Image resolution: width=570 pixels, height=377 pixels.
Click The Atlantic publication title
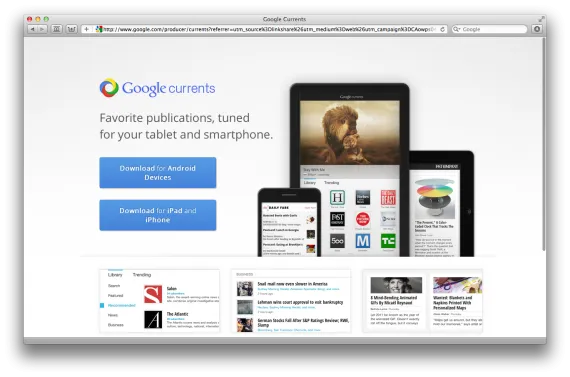177,314
